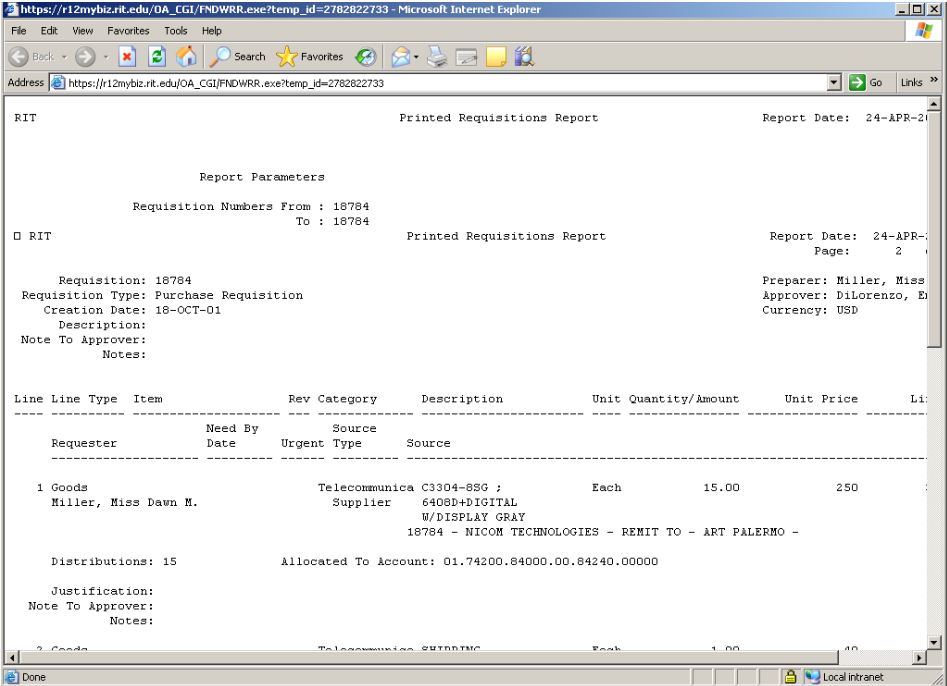Click the Research binoculars icon
947x686 pixels.
[x=524, y=57]
